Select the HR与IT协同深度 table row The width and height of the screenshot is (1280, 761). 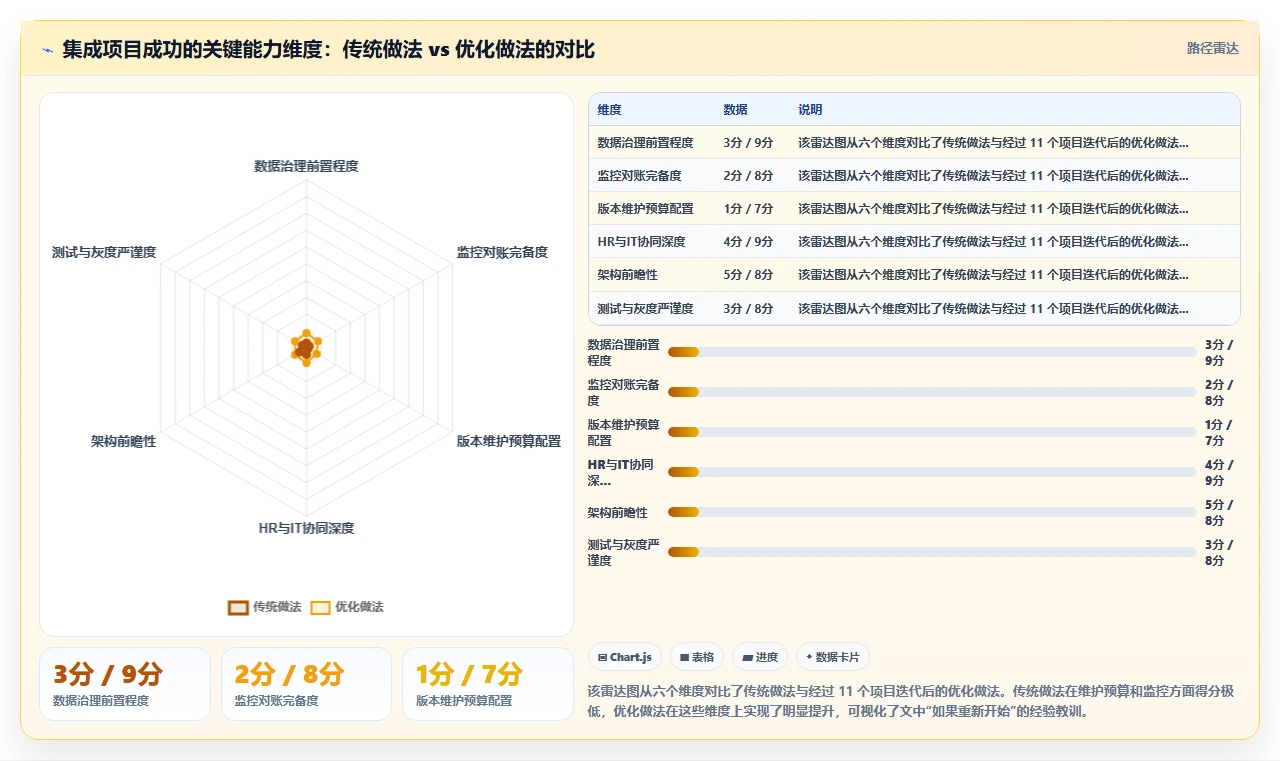(914, 242)
